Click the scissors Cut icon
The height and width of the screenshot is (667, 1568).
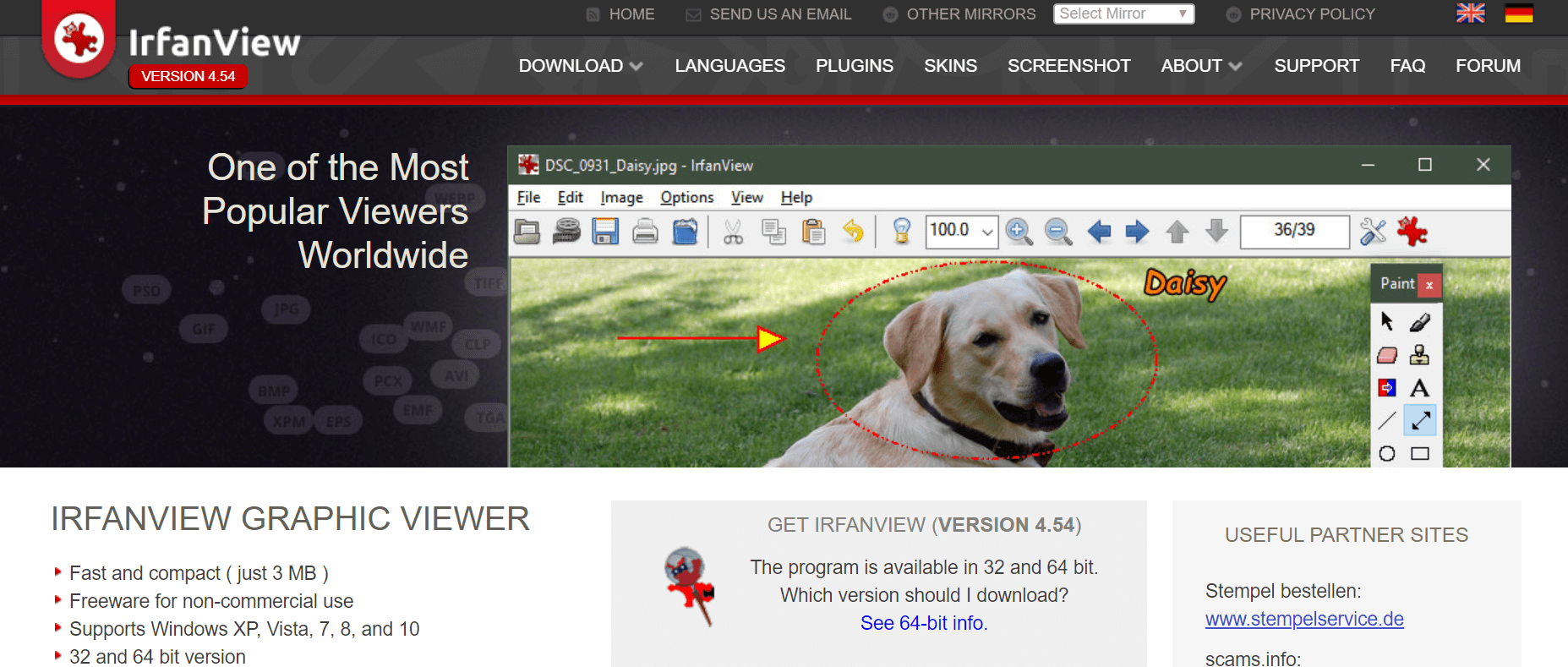point(733,231)
